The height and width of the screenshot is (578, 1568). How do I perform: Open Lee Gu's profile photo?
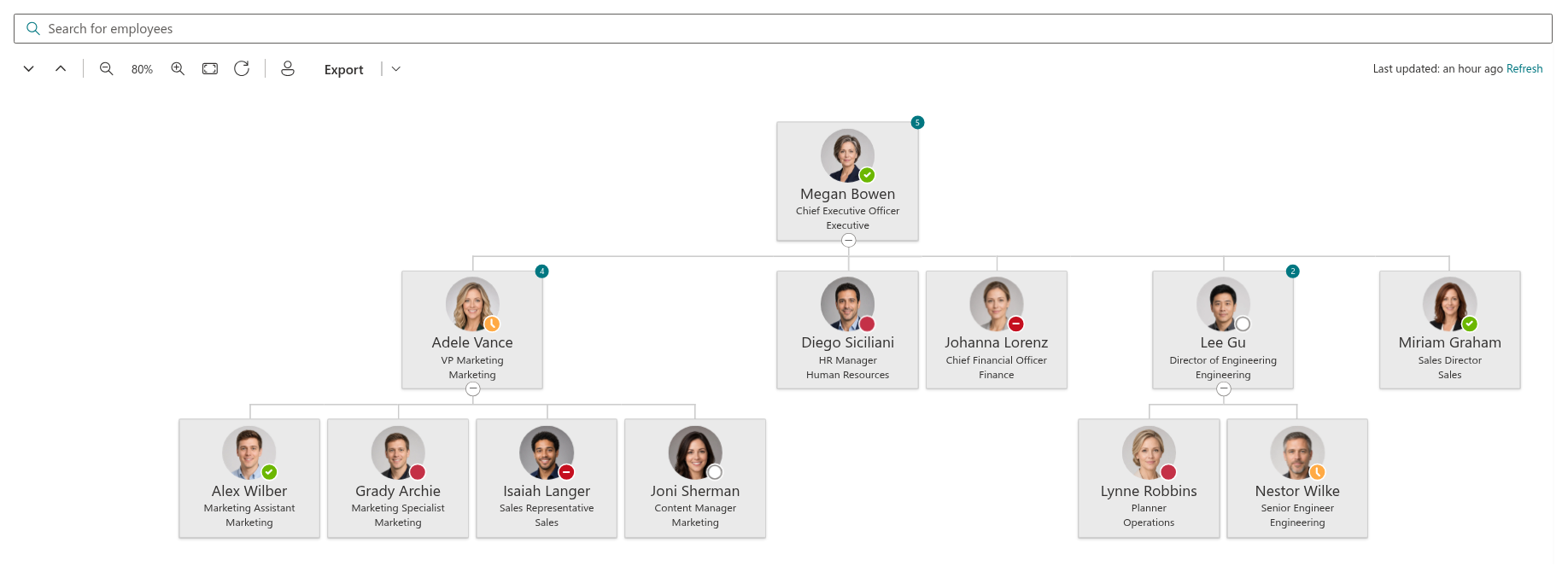[x=1223, y=304]
